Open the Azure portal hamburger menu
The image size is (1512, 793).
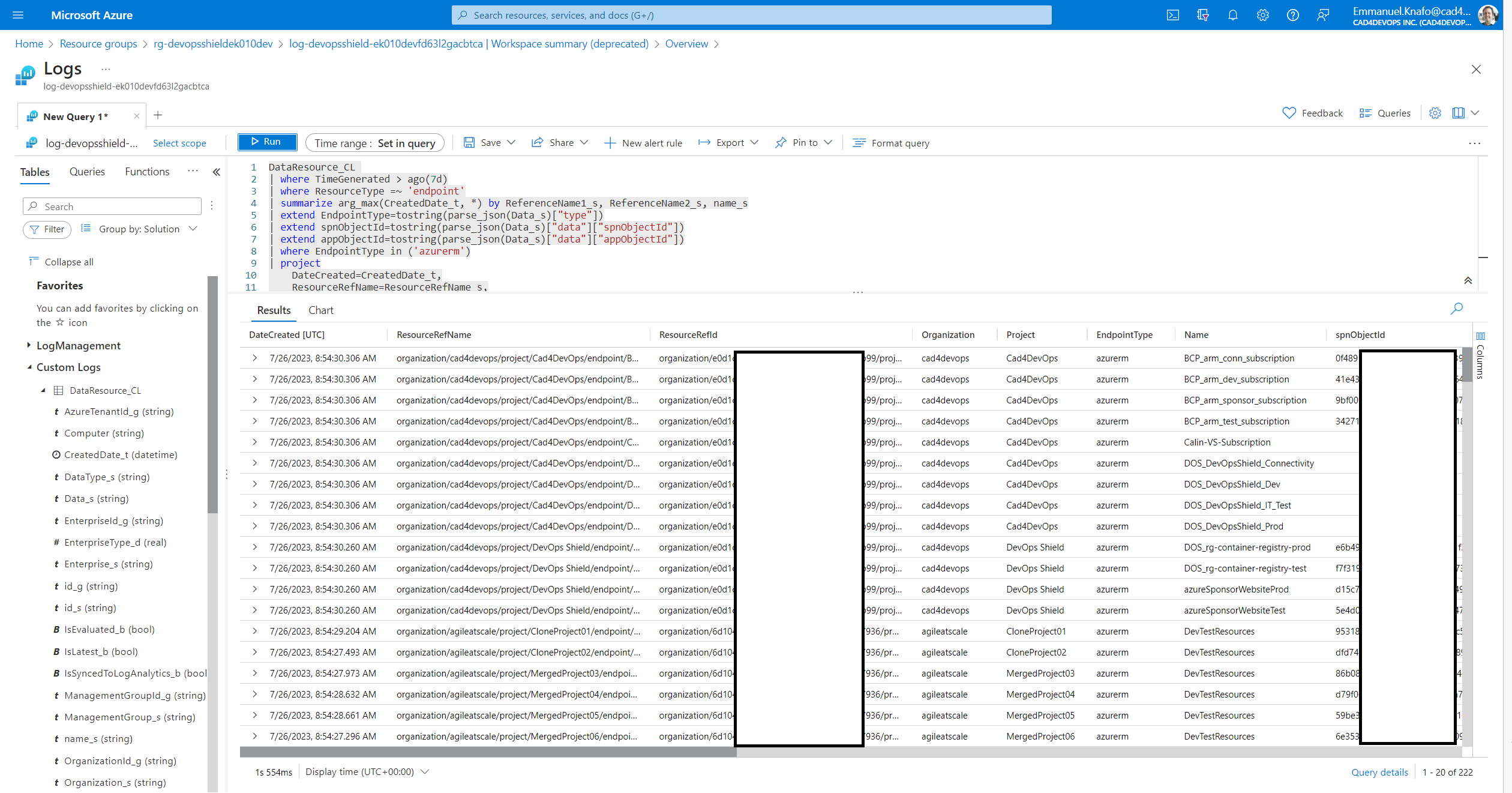[18, 15]
